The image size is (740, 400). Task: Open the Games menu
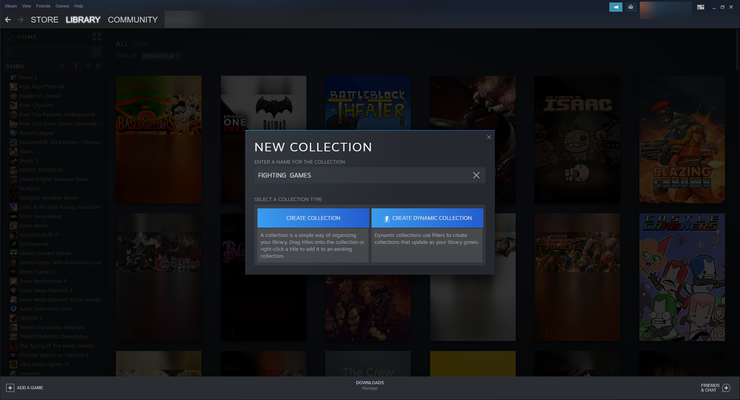(x=62, y=6)
